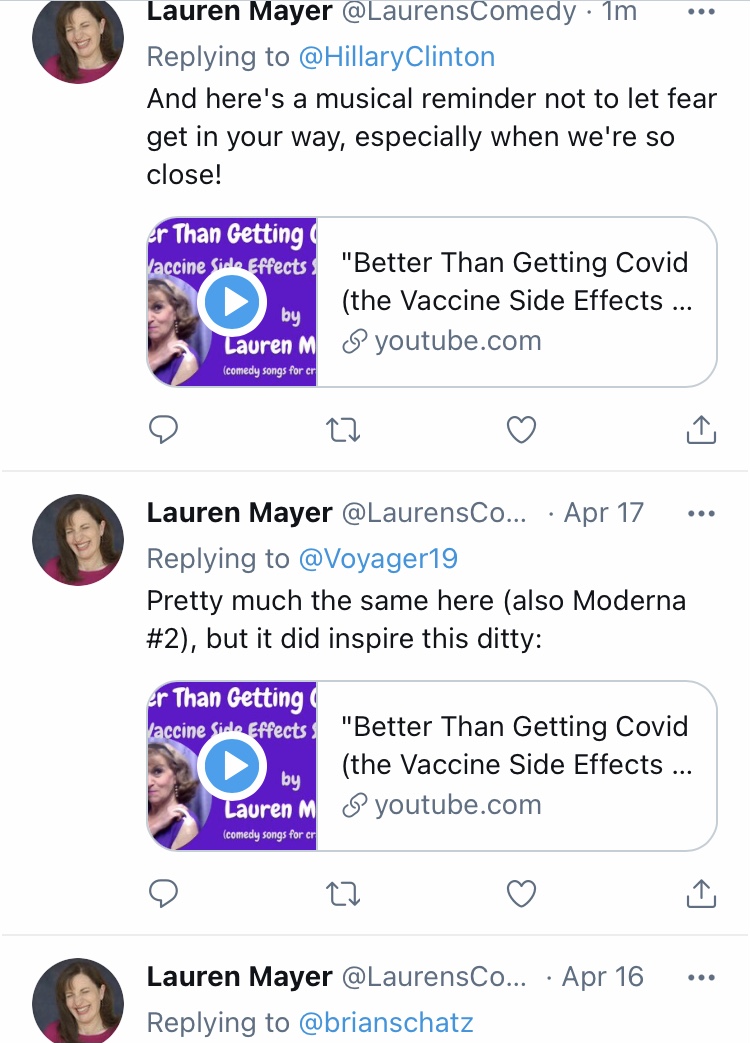
Task: Share the Apr 17 tweet
Action: tap(701, 893)
